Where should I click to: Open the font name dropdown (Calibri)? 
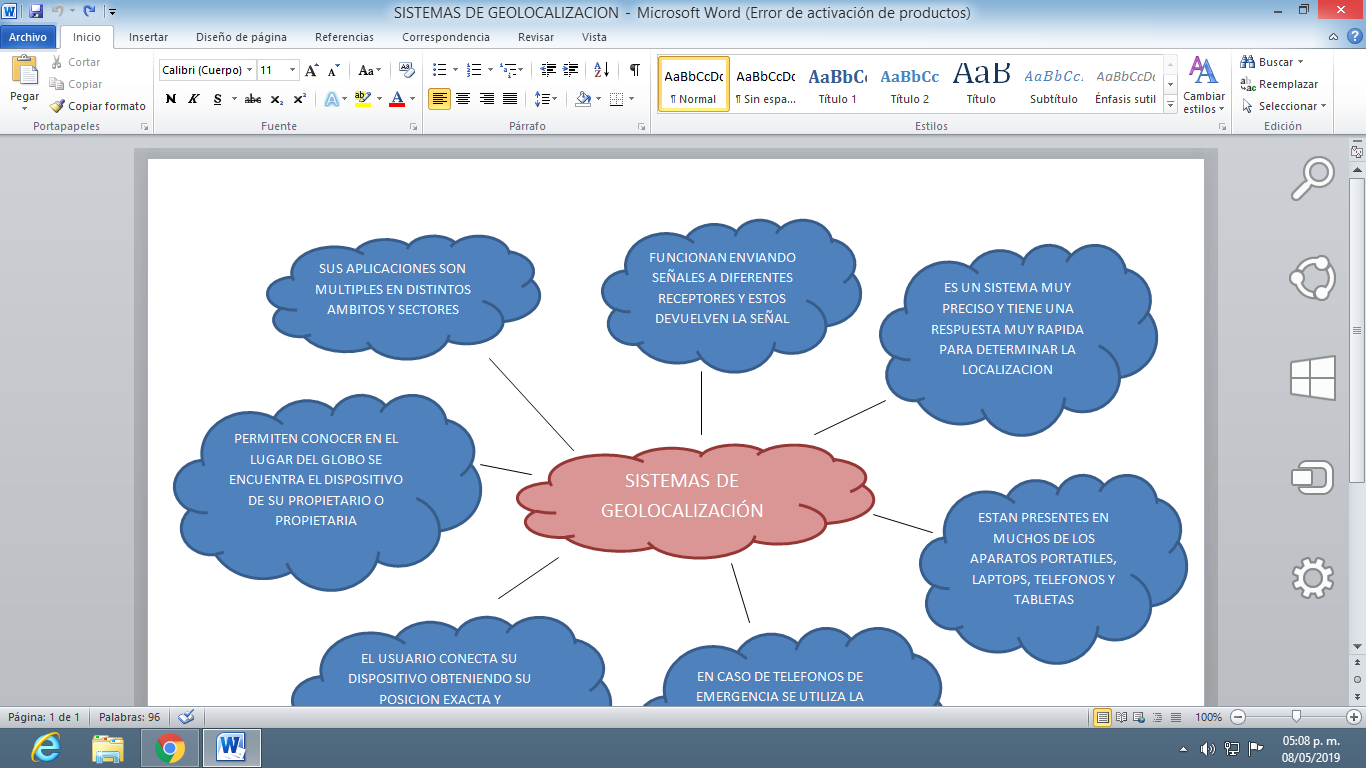coord(206,70)
